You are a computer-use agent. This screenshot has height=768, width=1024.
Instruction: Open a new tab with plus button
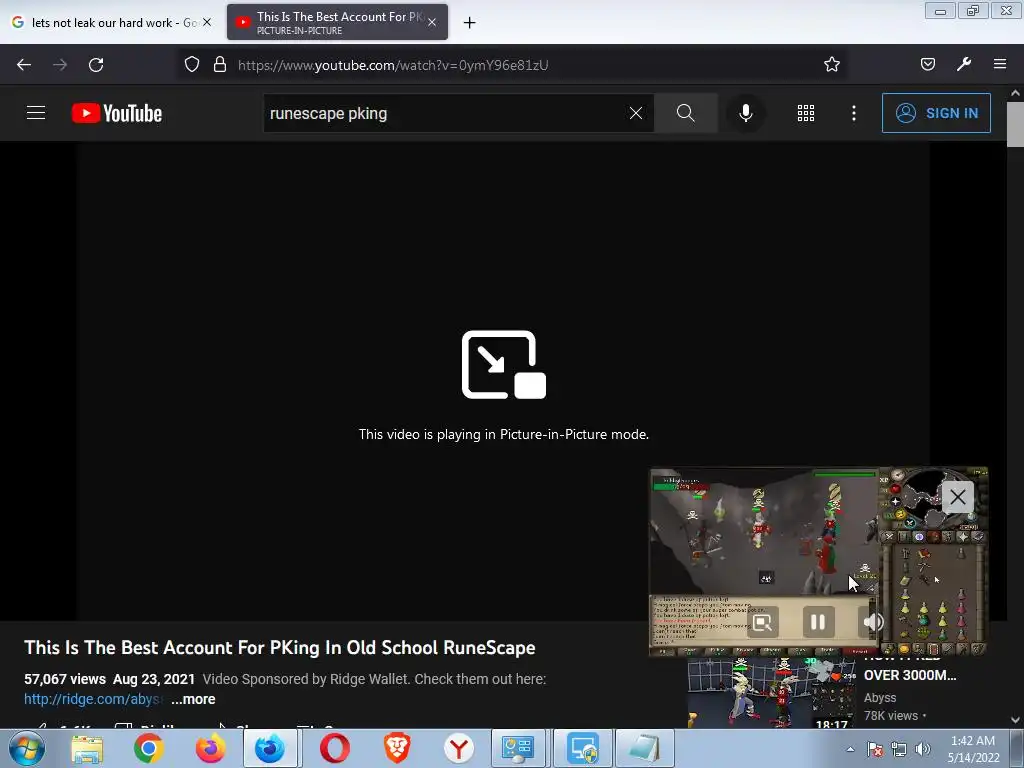(x=469, y=23)
